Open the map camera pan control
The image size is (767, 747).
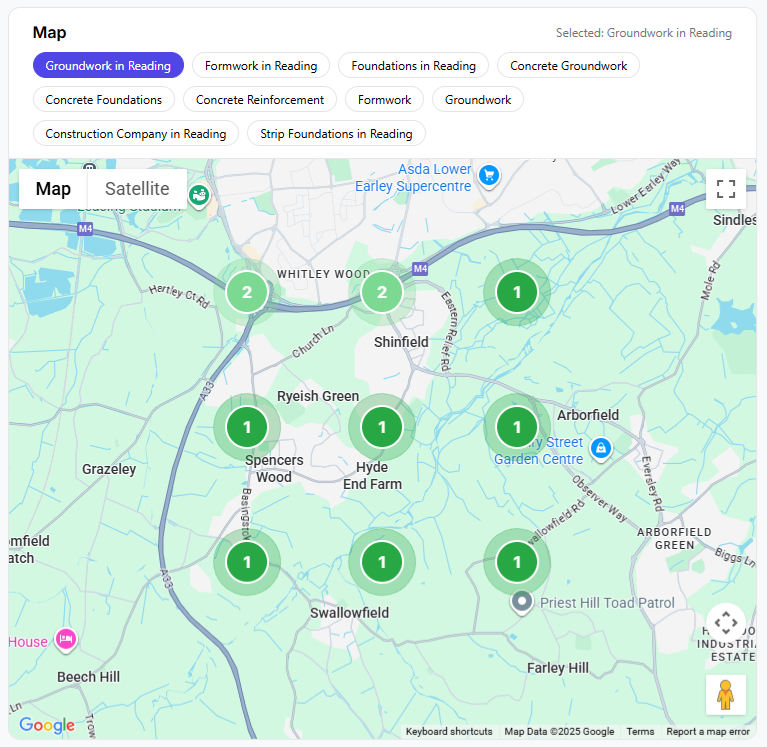pyautogui.click(x=726, y=623)
